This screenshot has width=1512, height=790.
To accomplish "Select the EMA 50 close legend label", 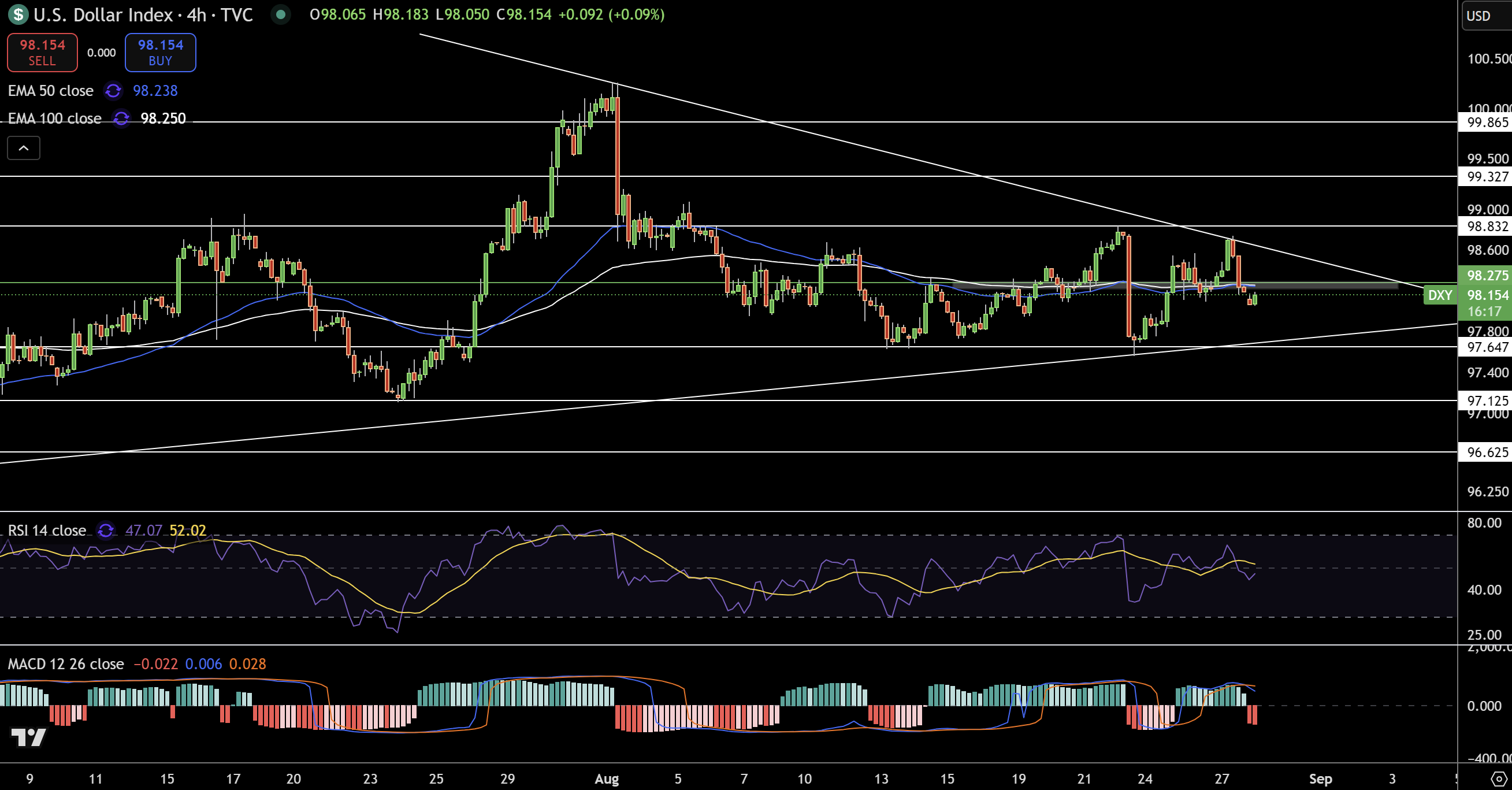I will pos(50,91).
